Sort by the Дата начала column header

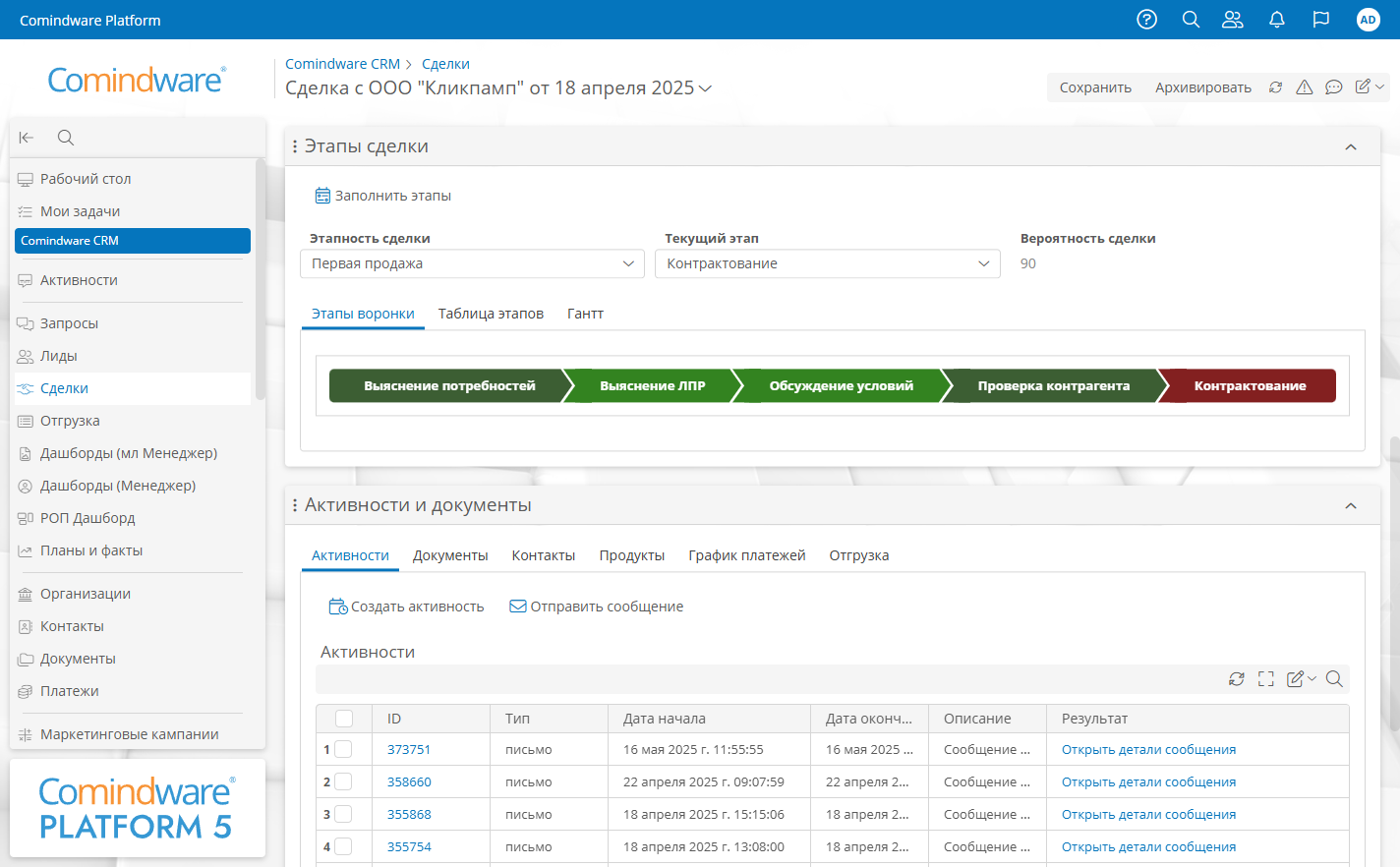tap(665, 719)
